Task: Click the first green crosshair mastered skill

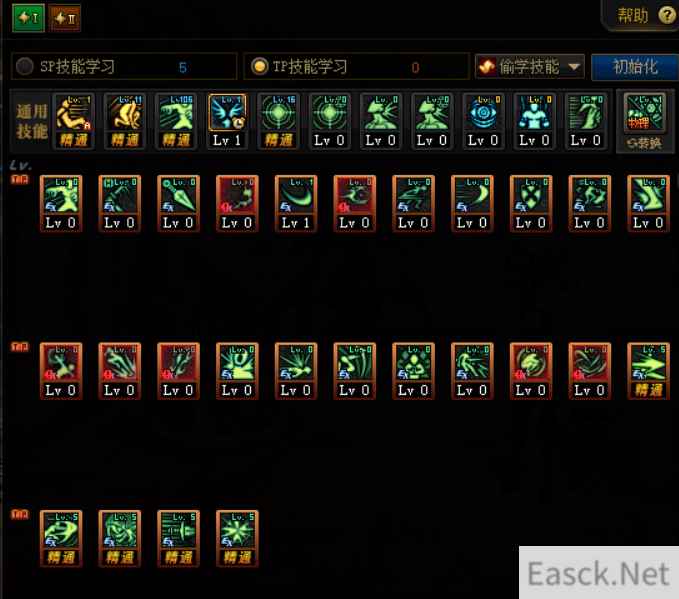Action: coord(278,121)
